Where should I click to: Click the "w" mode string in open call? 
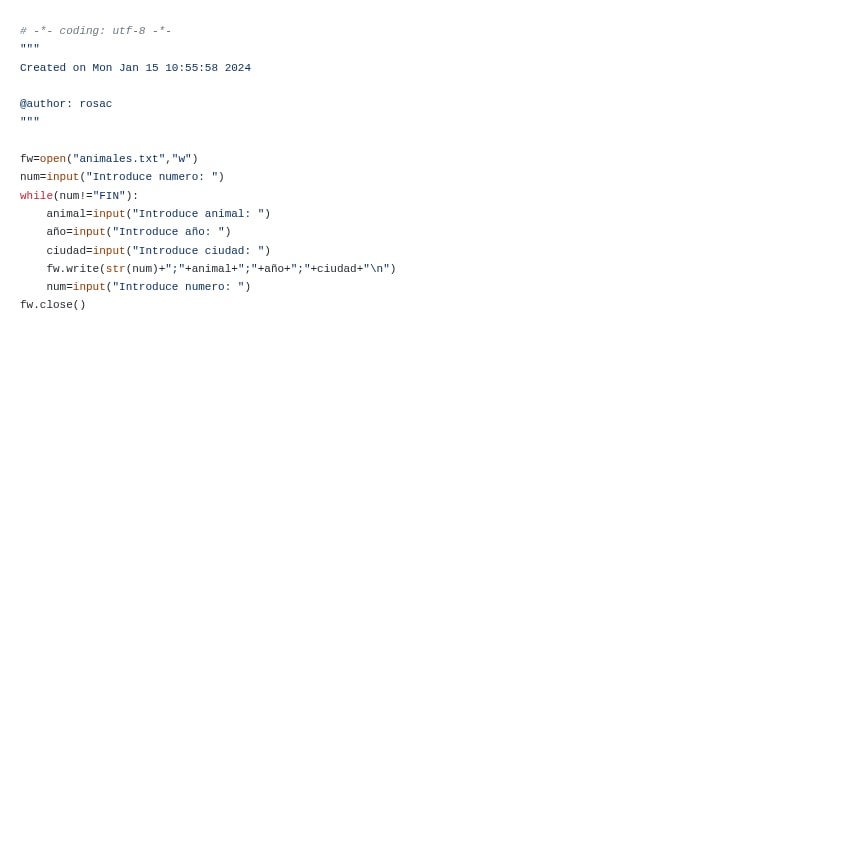click(x=182, y=159)
